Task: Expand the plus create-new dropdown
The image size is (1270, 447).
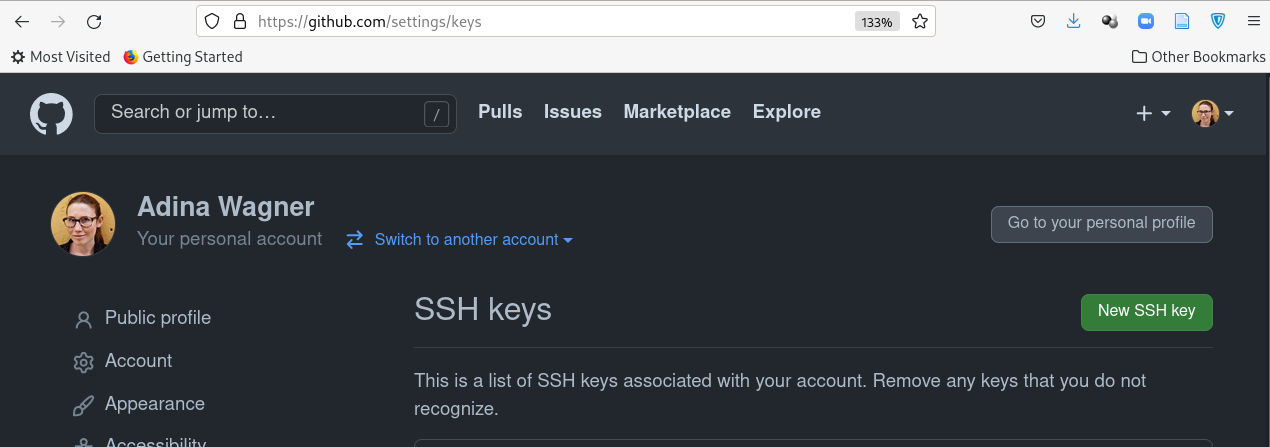Action: pyautogui.click(x=1153, y=114)
